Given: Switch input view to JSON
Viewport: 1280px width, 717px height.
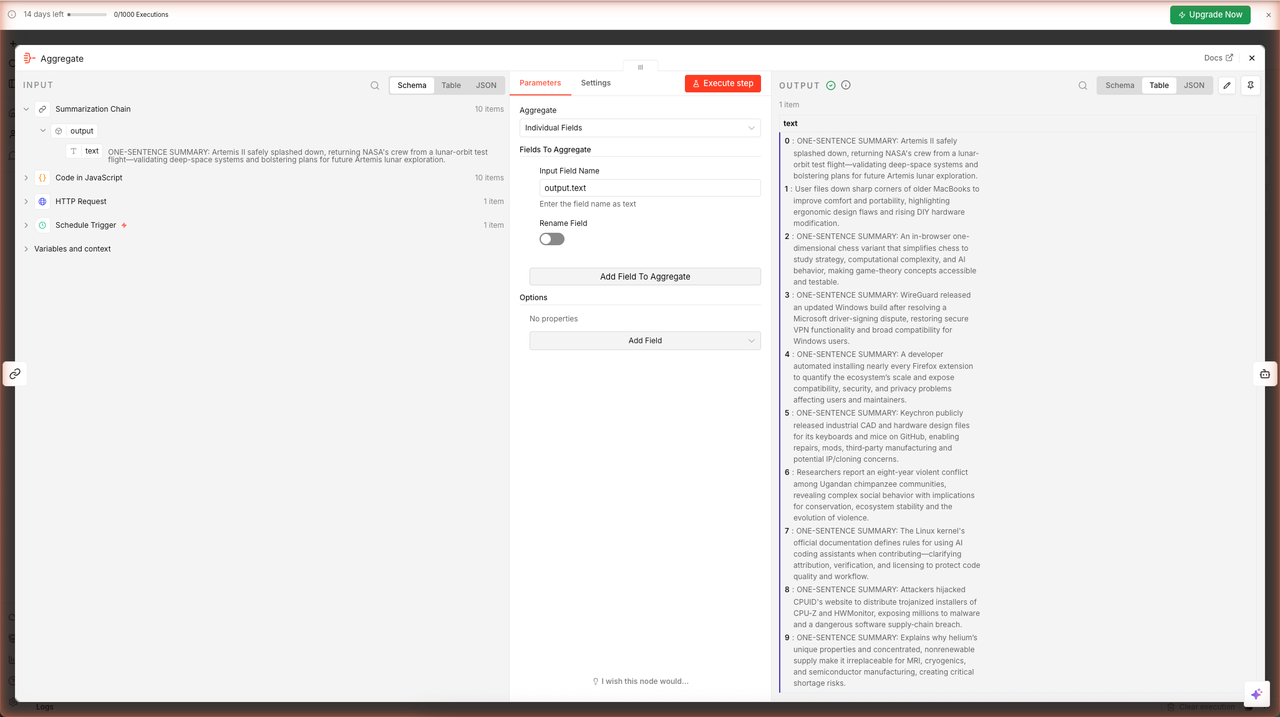Looking at the screenshot, I should point(486,86).
